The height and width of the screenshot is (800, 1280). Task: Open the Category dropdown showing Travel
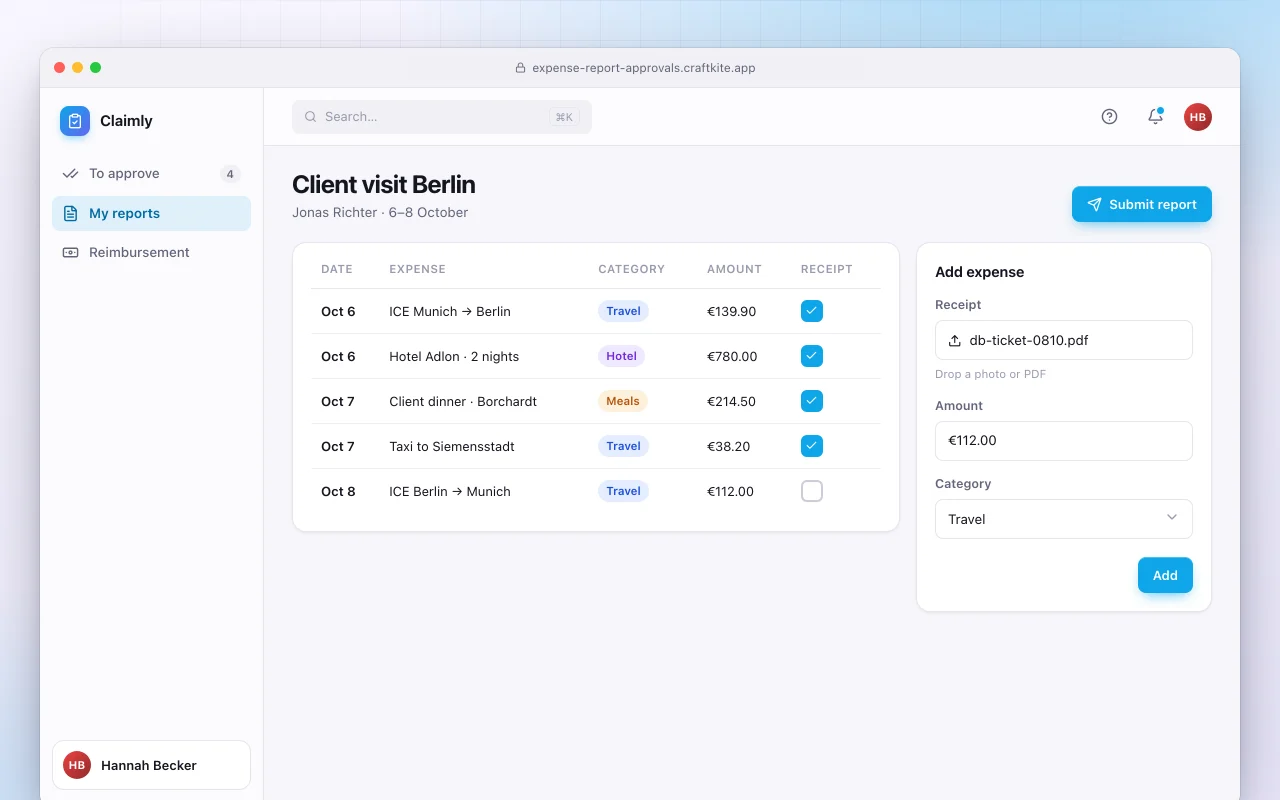tap(1064, 519)
